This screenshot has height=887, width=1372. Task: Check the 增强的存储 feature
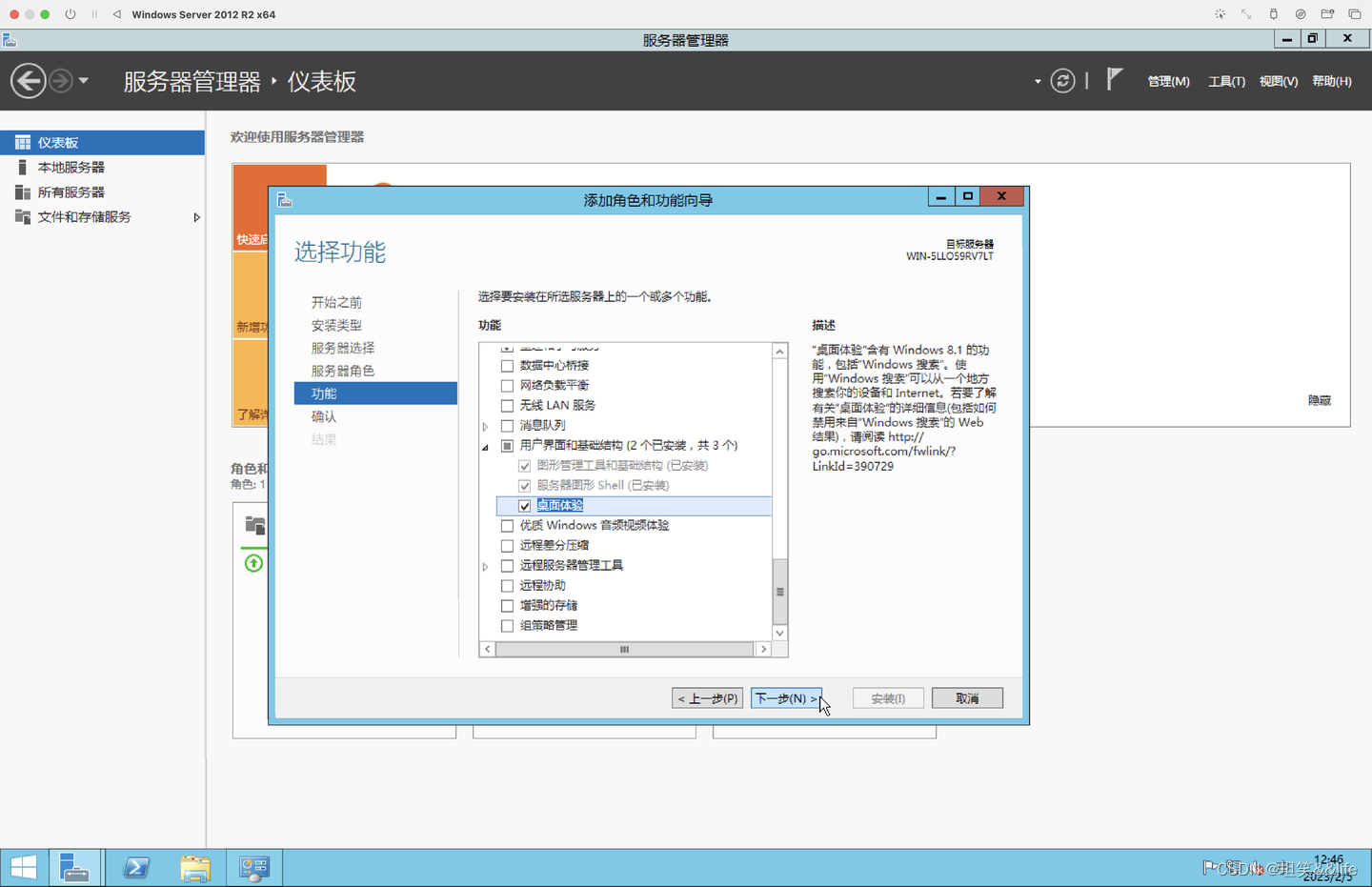(x=507, y=606)
